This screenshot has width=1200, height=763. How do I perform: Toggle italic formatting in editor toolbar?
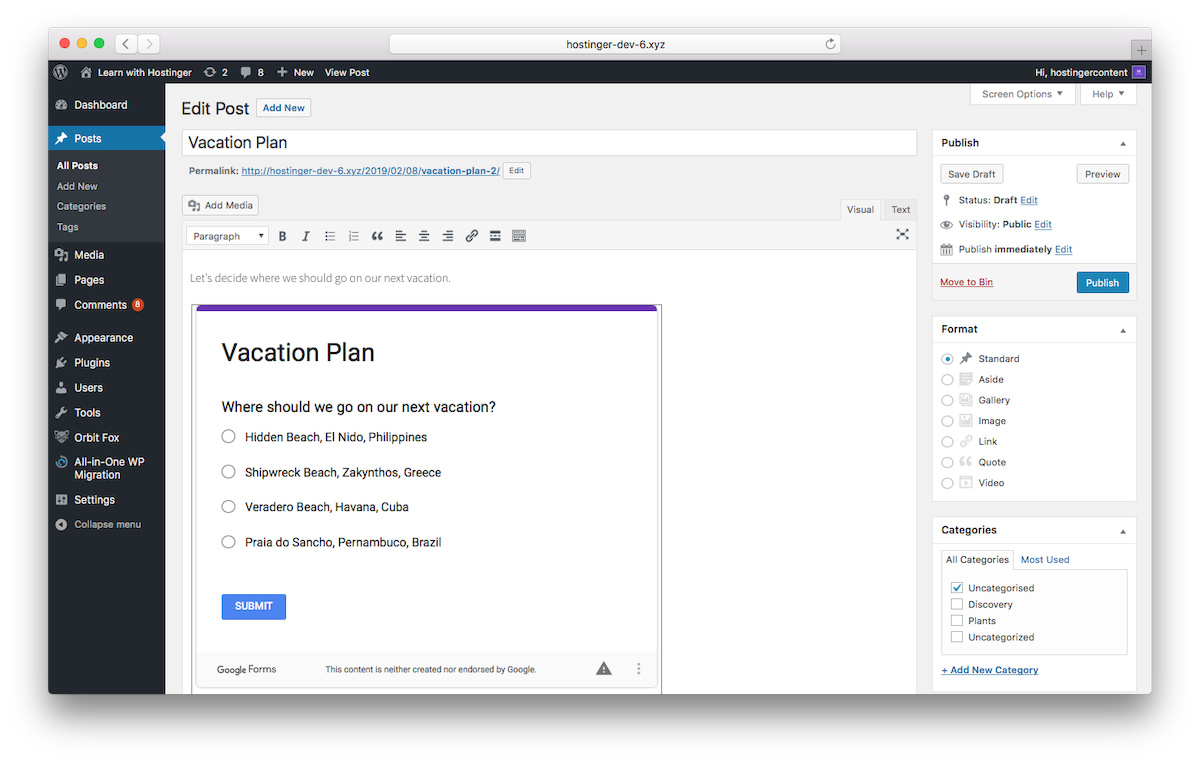[306, 236]
